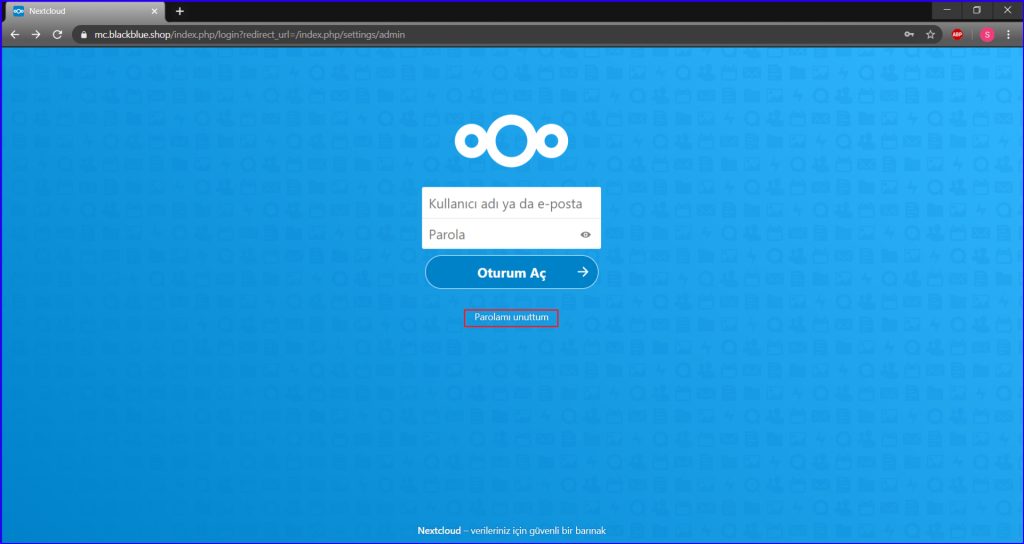The image size is (1024, 544).
Task: Click the Parolamı unuttum link
Action: click(511, 317)
